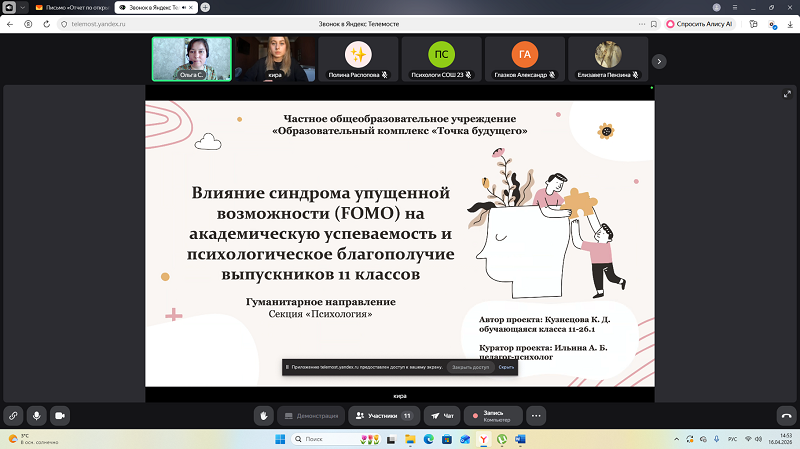The image size is (800, 449).
Task: Mute the microphone
Action: 36,416
